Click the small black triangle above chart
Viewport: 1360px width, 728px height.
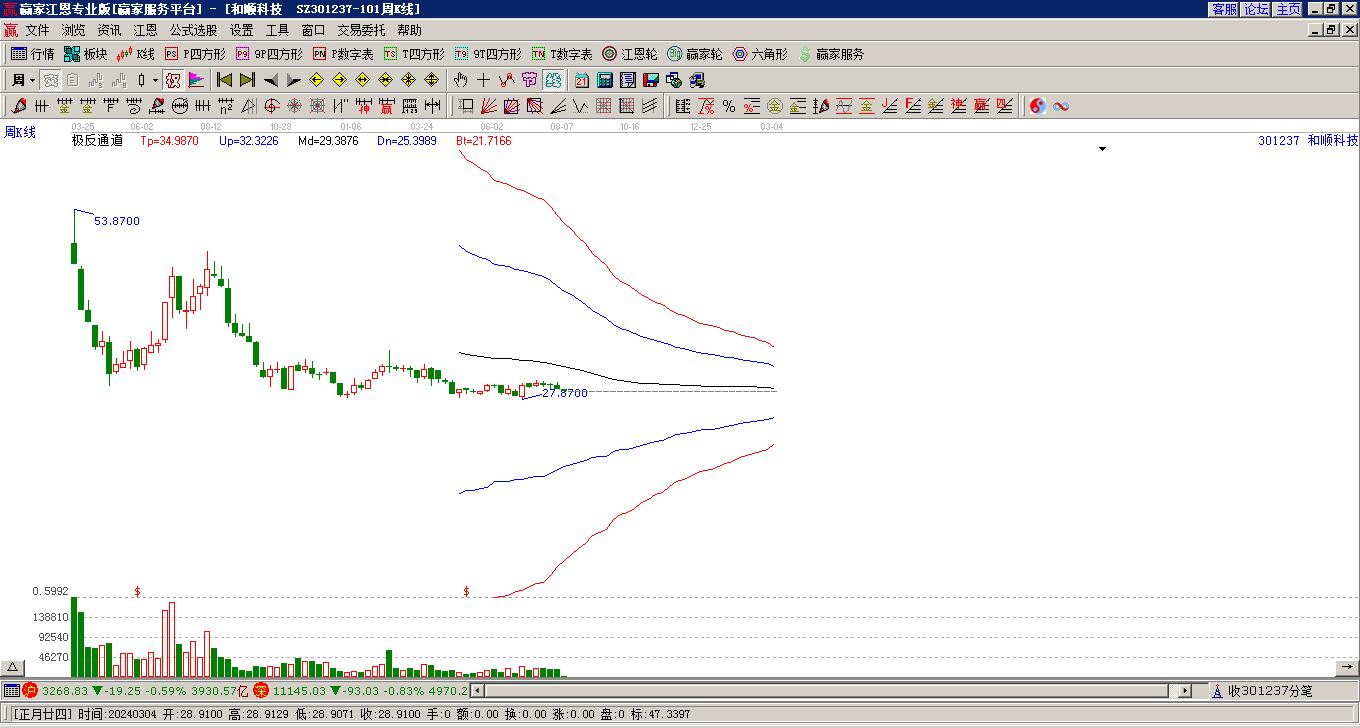(x=1103, y=149)
